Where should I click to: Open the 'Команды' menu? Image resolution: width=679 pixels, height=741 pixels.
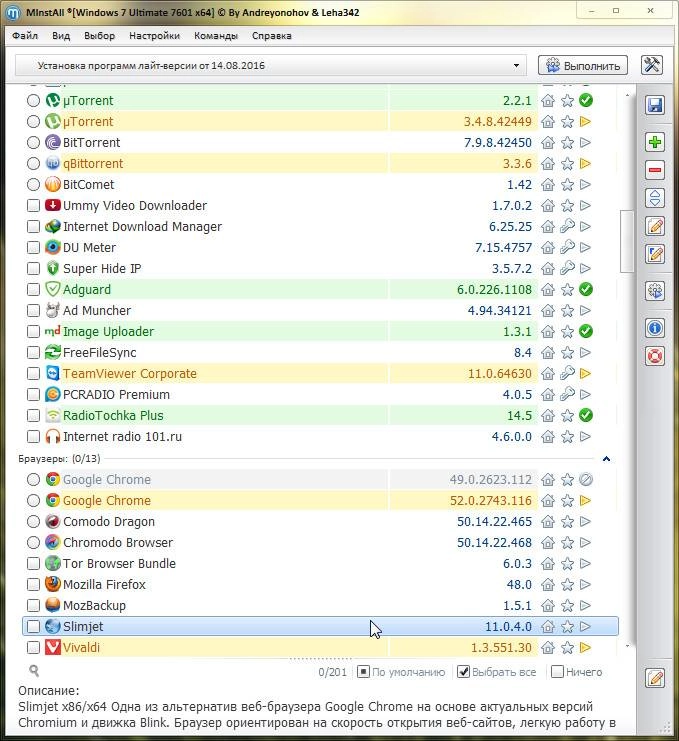click(x=216, y=36)
